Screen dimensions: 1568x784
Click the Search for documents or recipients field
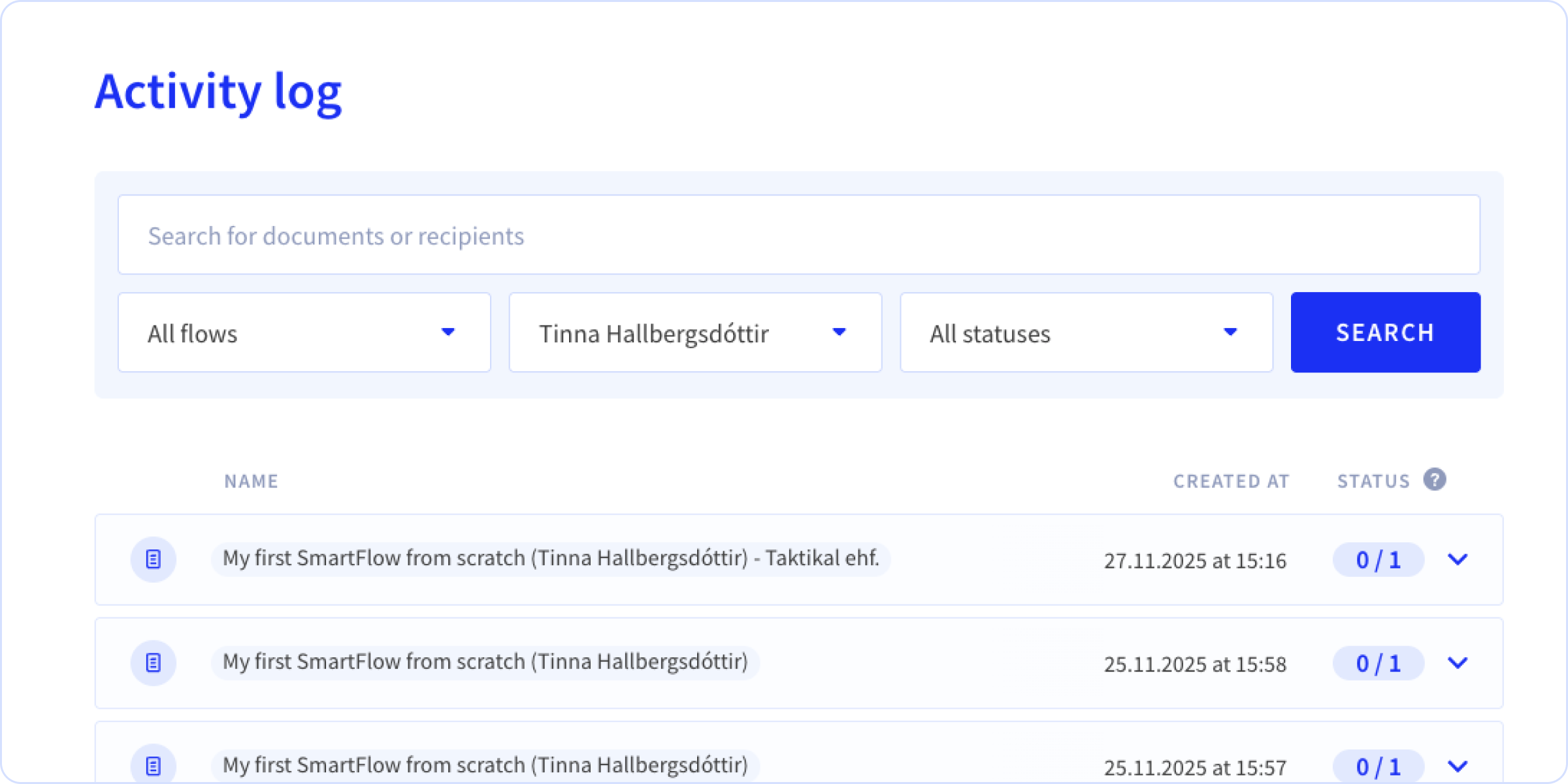coord(798,235)
